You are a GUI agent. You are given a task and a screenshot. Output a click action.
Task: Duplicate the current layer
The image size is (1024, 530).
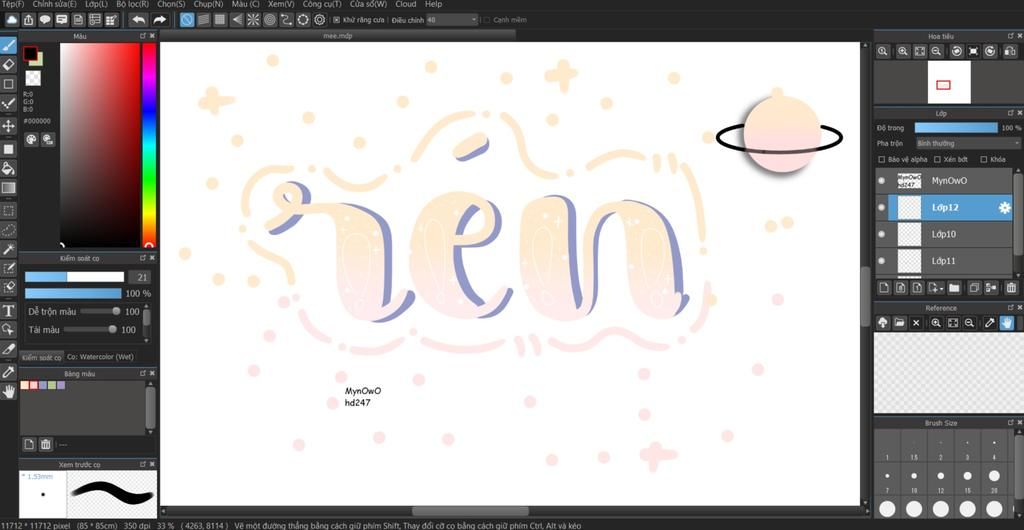[974, 287]
